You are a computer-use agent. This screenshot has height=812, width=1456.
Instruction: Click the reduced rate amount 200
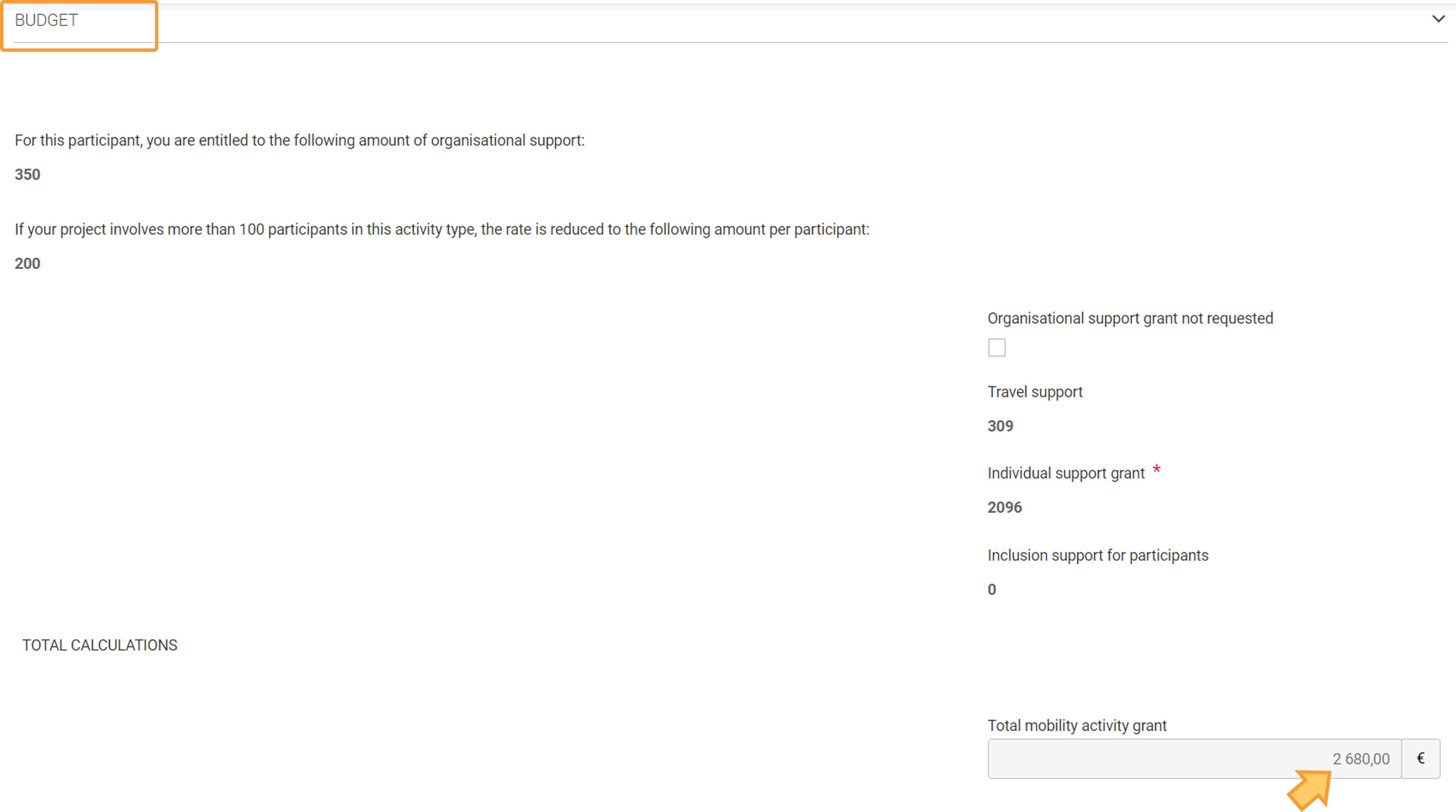pos(27,263)
